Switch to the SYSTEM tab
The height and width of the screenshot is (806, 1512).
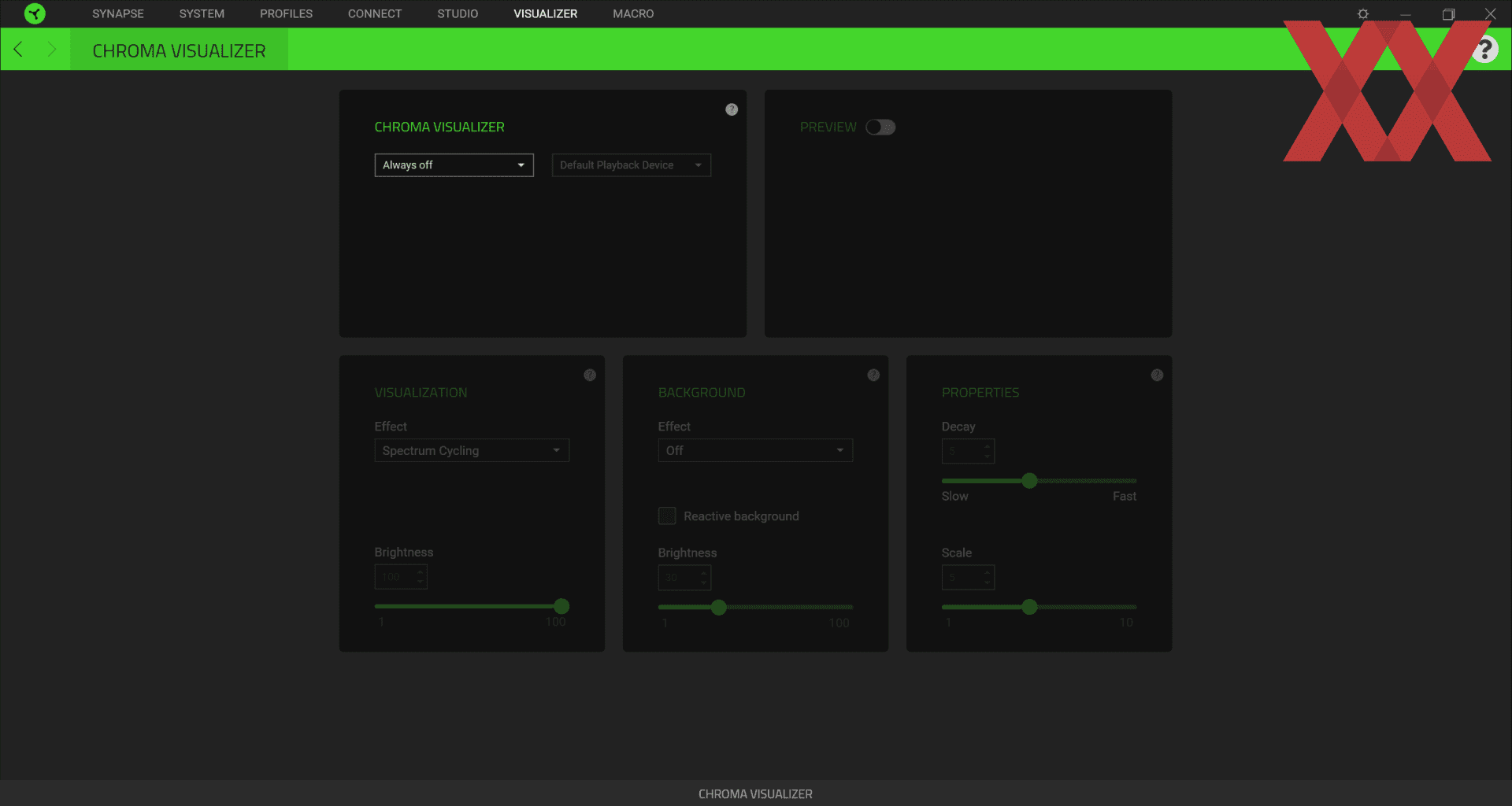pos(202,14)
